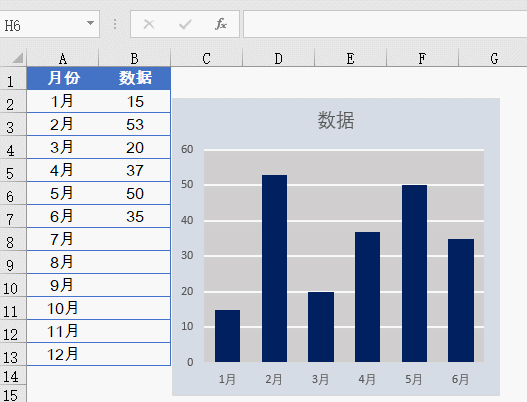527x402 pixels.
Task: Select the 2月 bar in the chart
Action: point(274,268)
